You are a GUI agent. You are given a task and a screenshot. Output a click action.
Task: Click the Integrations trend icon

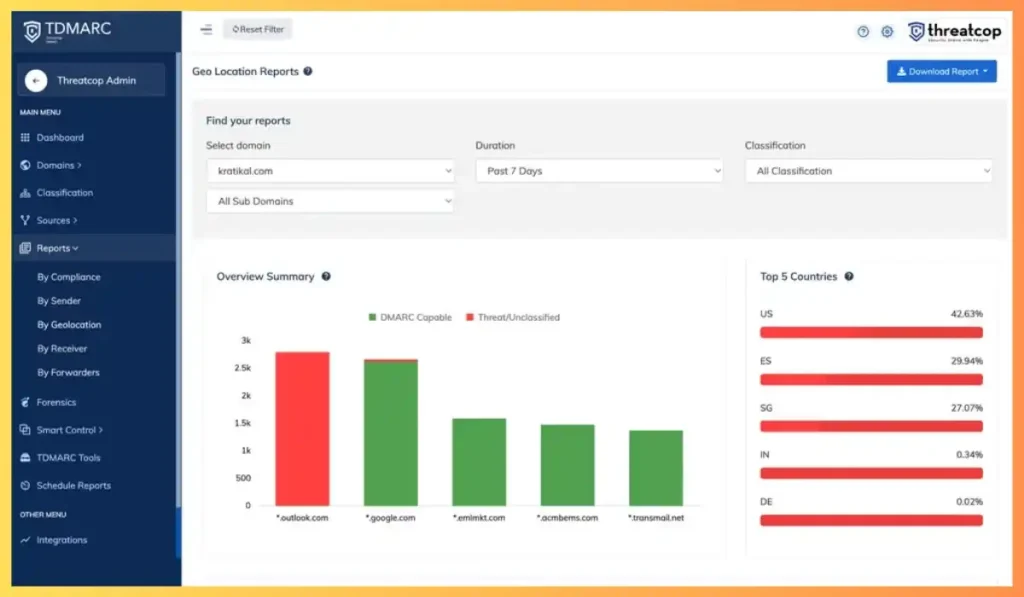tap(25, 540)
